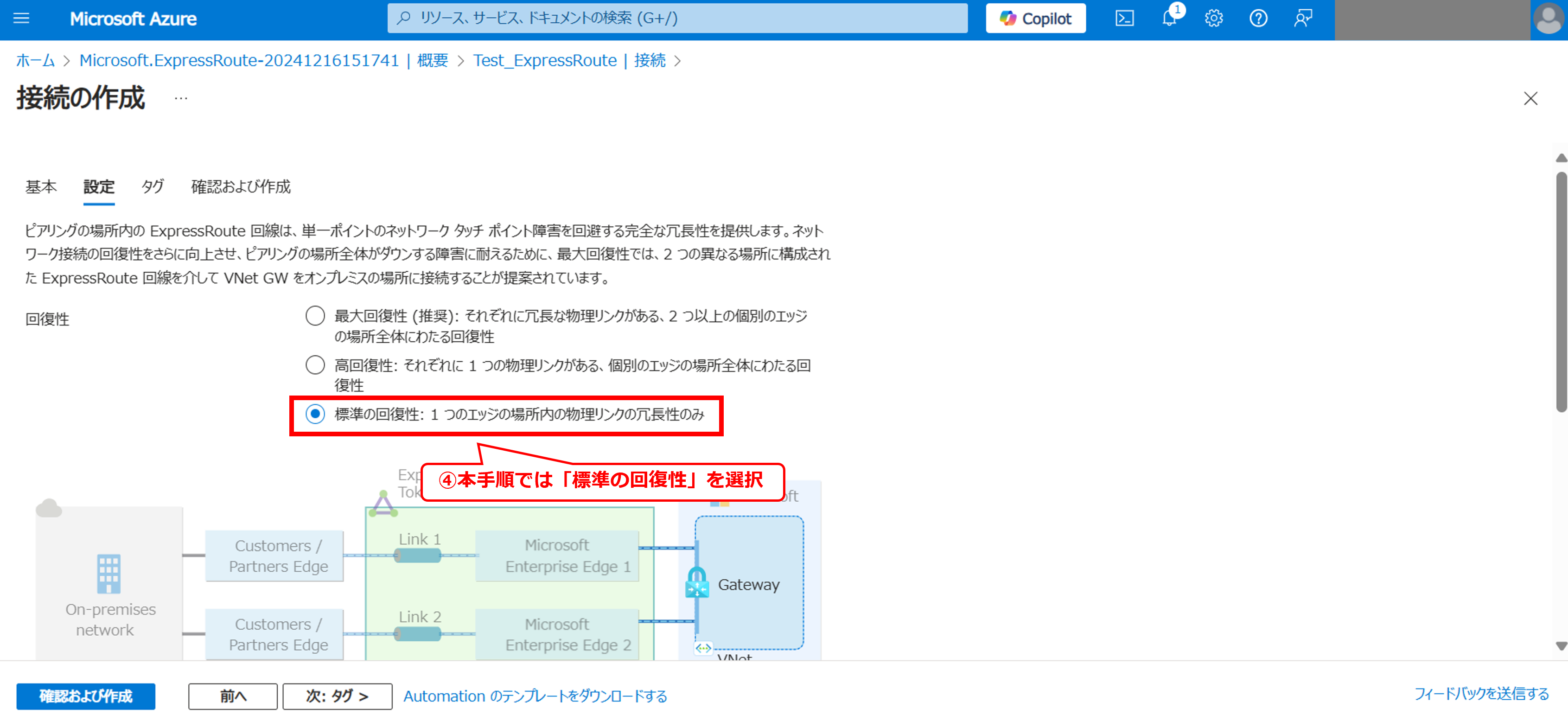
Task: Switch to the 確認および作成 tab
Action: pyautogui.click(x=241, y=186)
